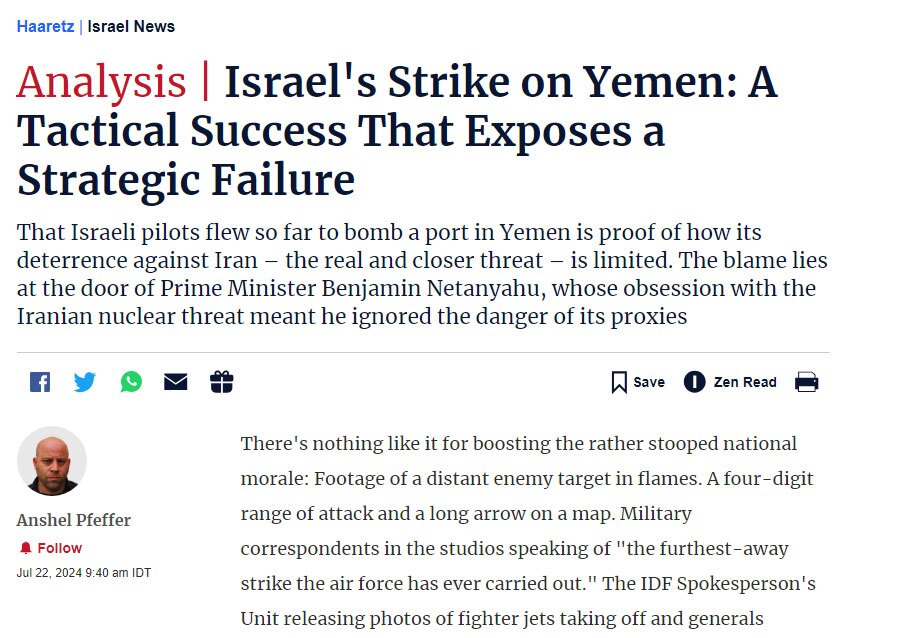Screen dimensions: 902x638
Task: Click the Save label text
Action: coord(649,382)
